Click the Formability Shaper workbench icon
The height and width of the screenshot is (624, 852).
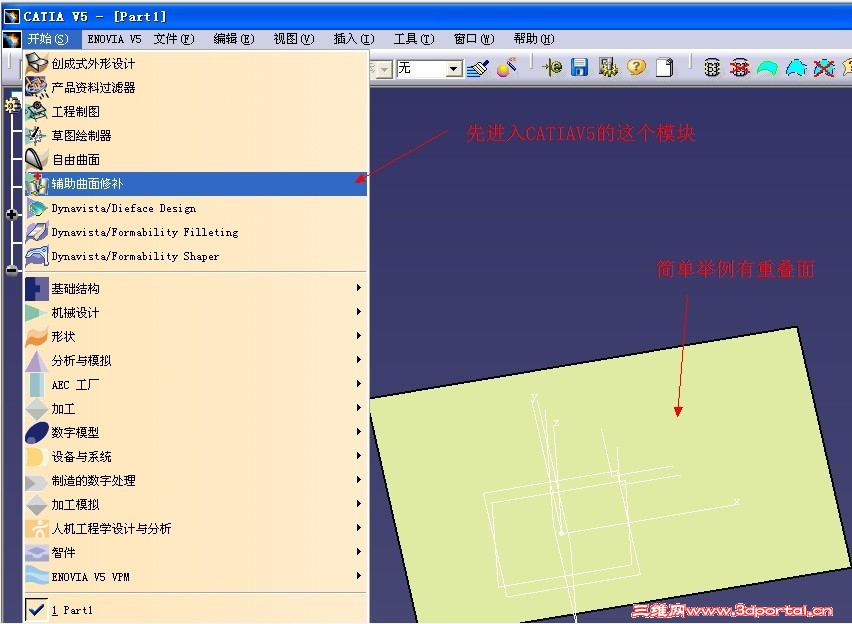point(37,256)
